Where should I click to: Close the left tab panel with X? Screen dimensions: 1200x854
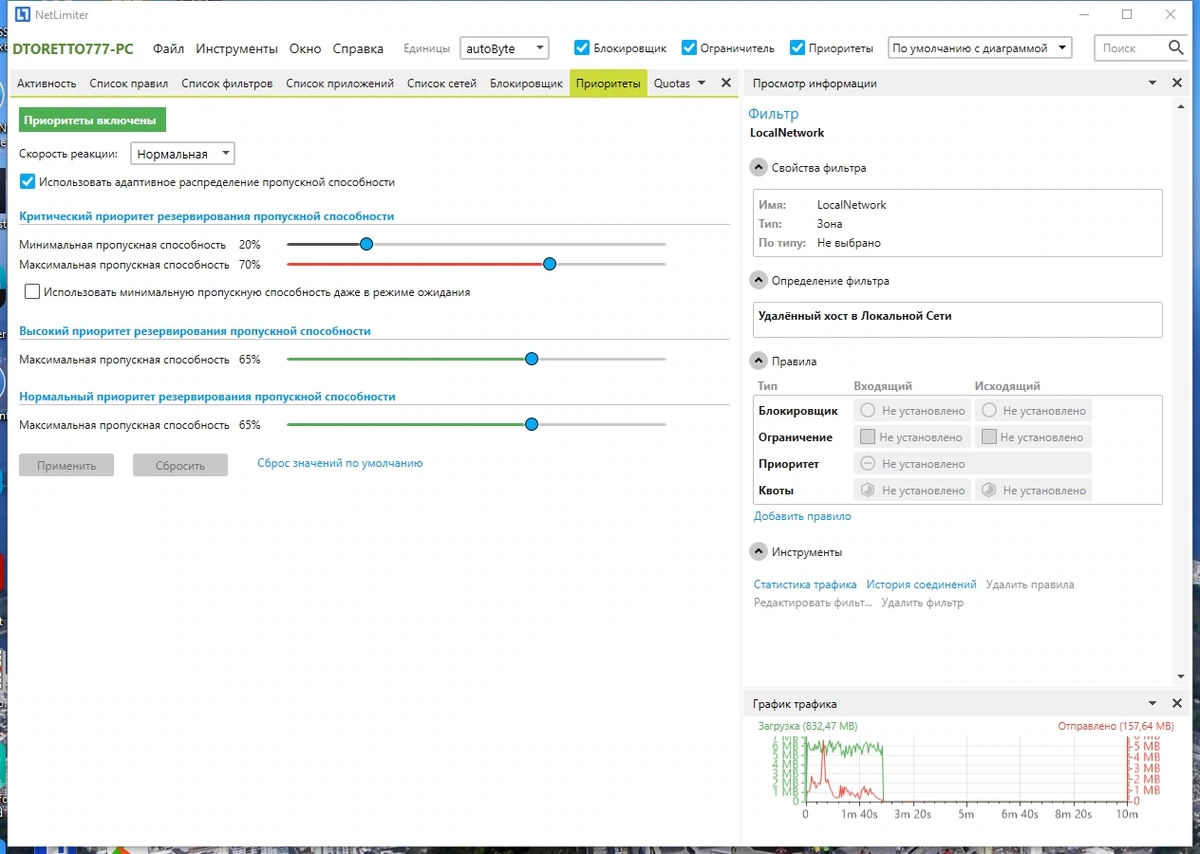tap(727, 83)
